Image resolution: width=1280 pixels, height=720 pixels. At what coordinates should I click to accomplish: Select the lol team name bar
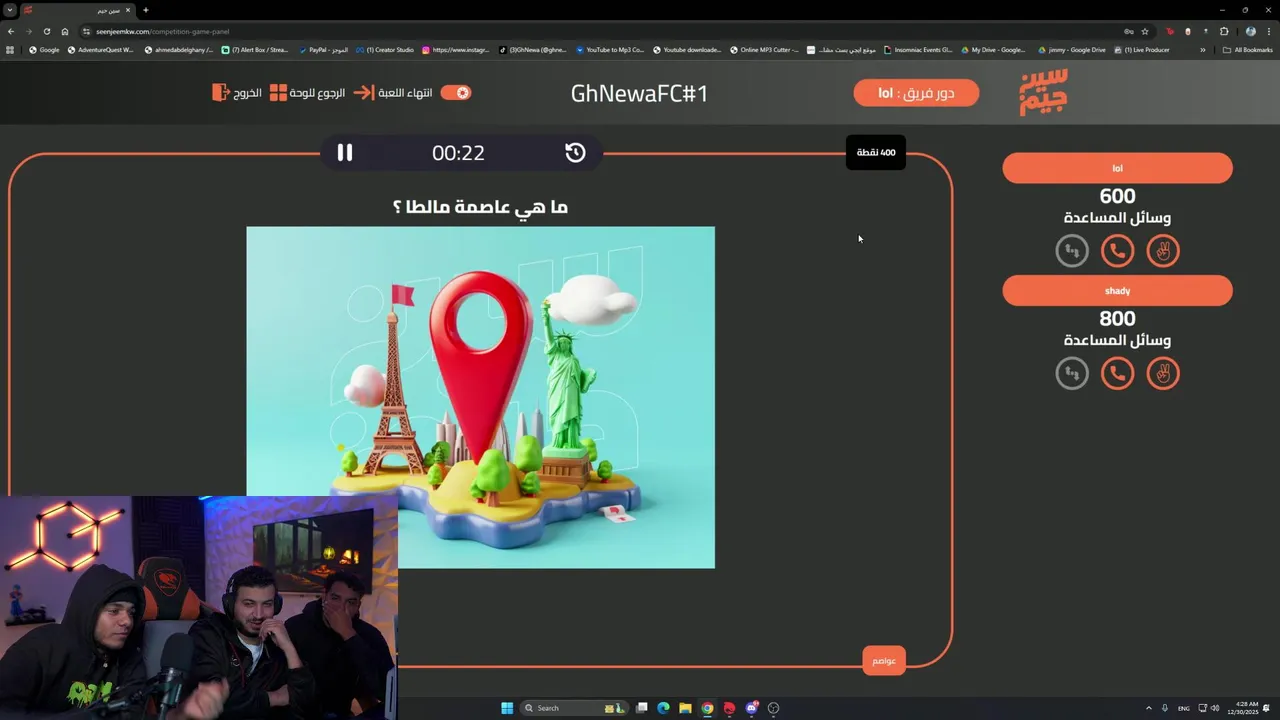click(x=1117, y=168)
